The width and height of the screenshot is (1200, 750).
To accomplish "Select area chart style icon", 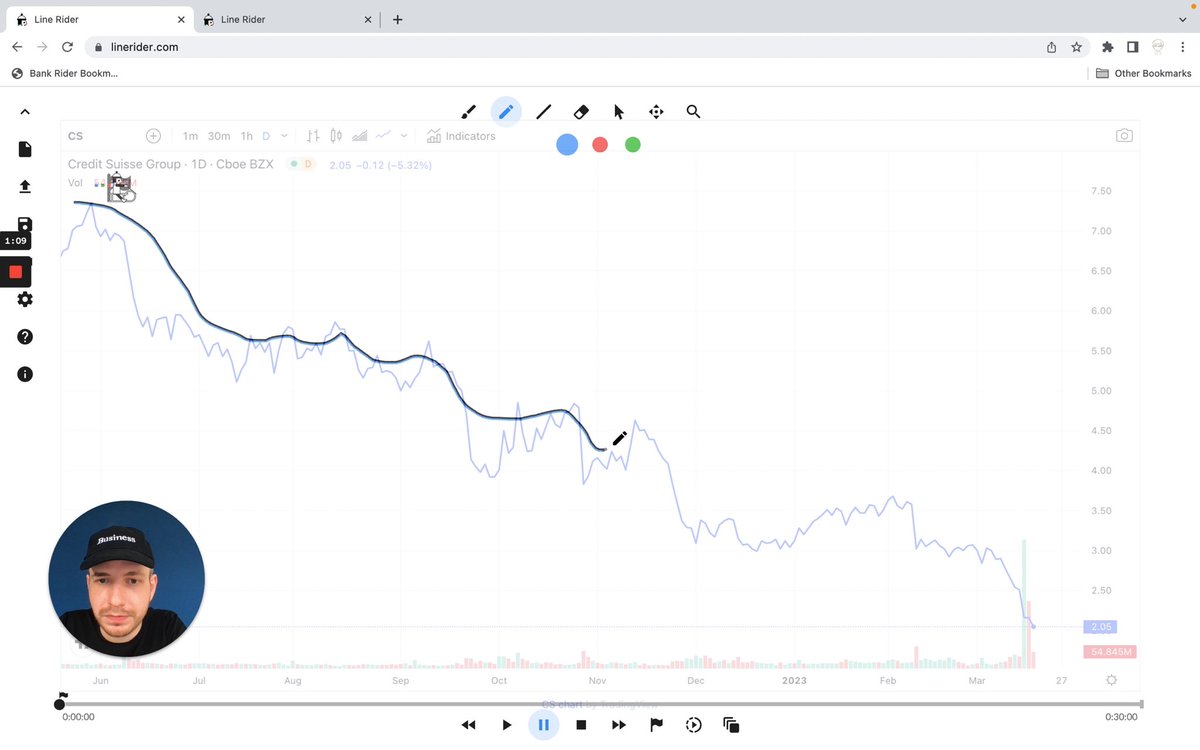I will pos(359,136).
